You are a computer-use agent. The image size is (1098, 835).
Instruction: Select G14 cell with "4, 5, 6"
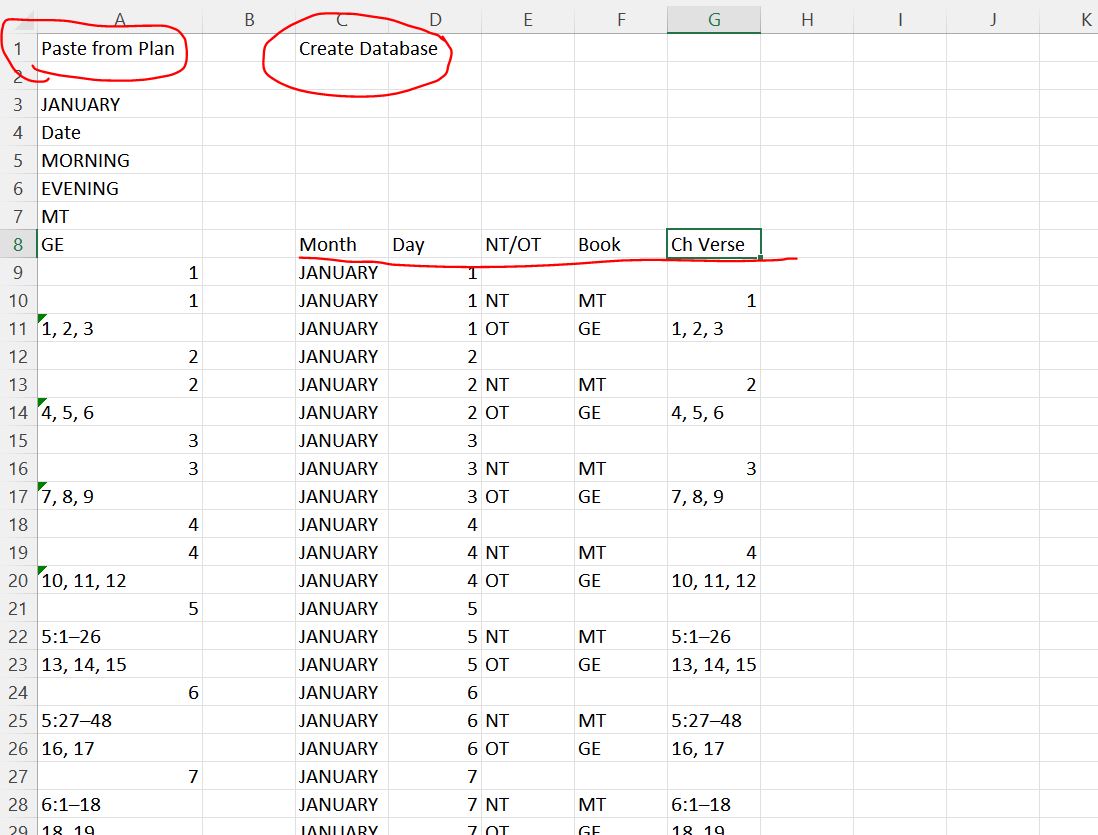point(714,413)
